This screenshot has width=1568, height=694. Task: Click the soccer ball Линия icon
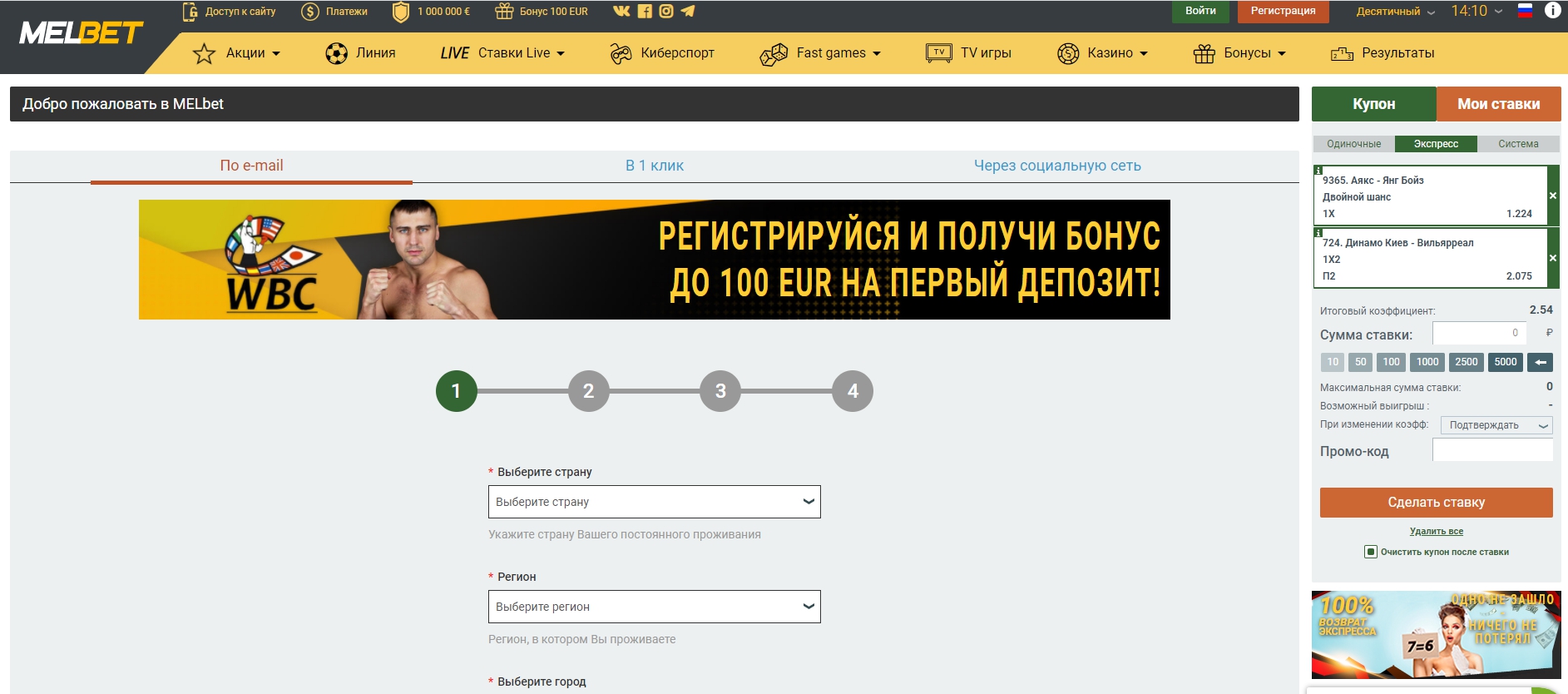pyautogui.click(x=336, y=53)
